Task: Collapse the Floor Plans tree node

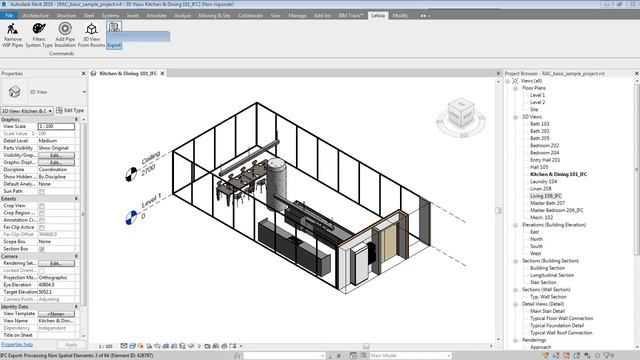Action: click(x=516, y=88)
